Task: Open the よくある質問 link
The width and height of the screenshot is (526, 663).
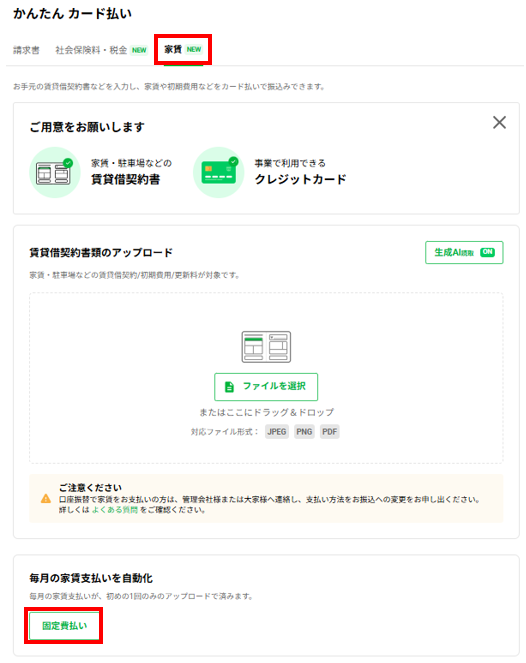Action: (x=115, y=510)
